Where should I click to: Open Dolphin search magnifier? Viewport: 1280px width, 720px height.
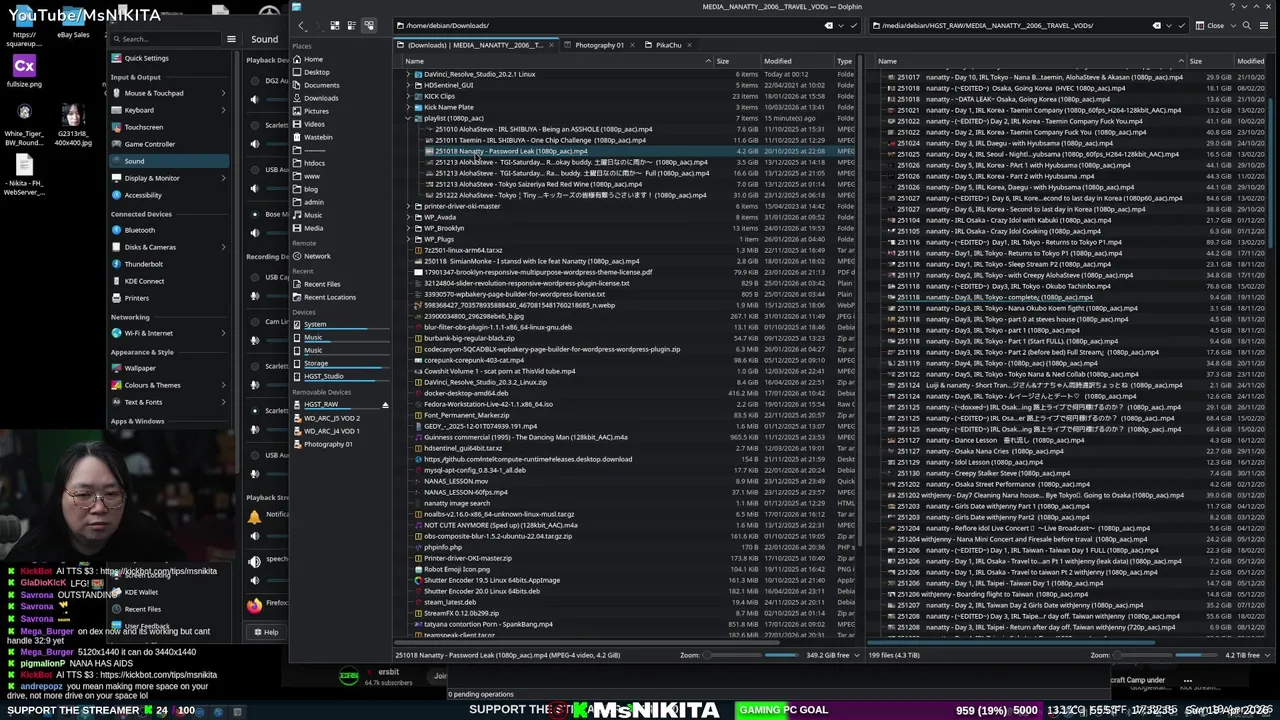1246,25
